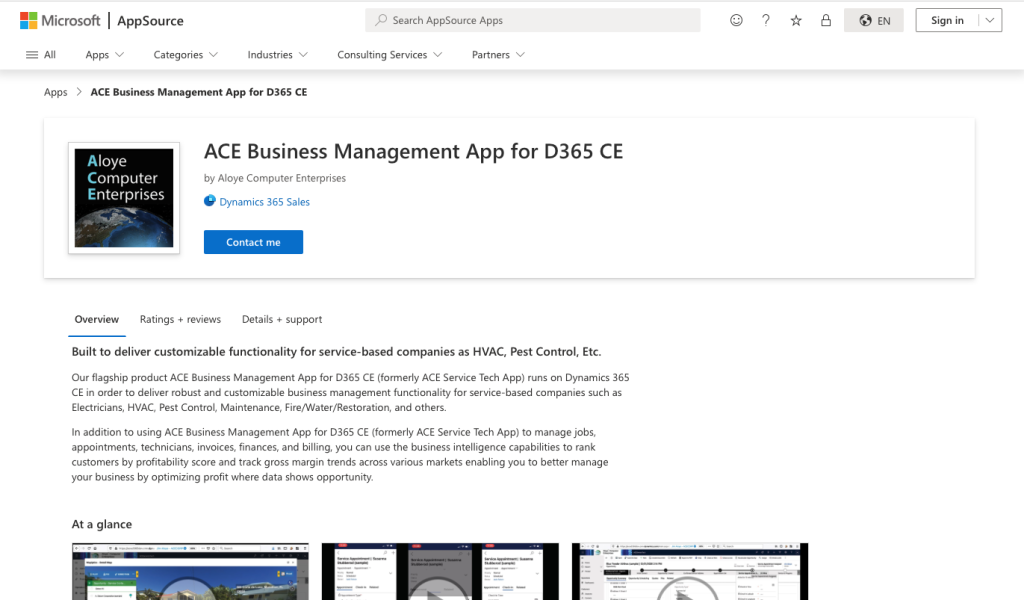Open the All hamburger menu

click(40, 55)
